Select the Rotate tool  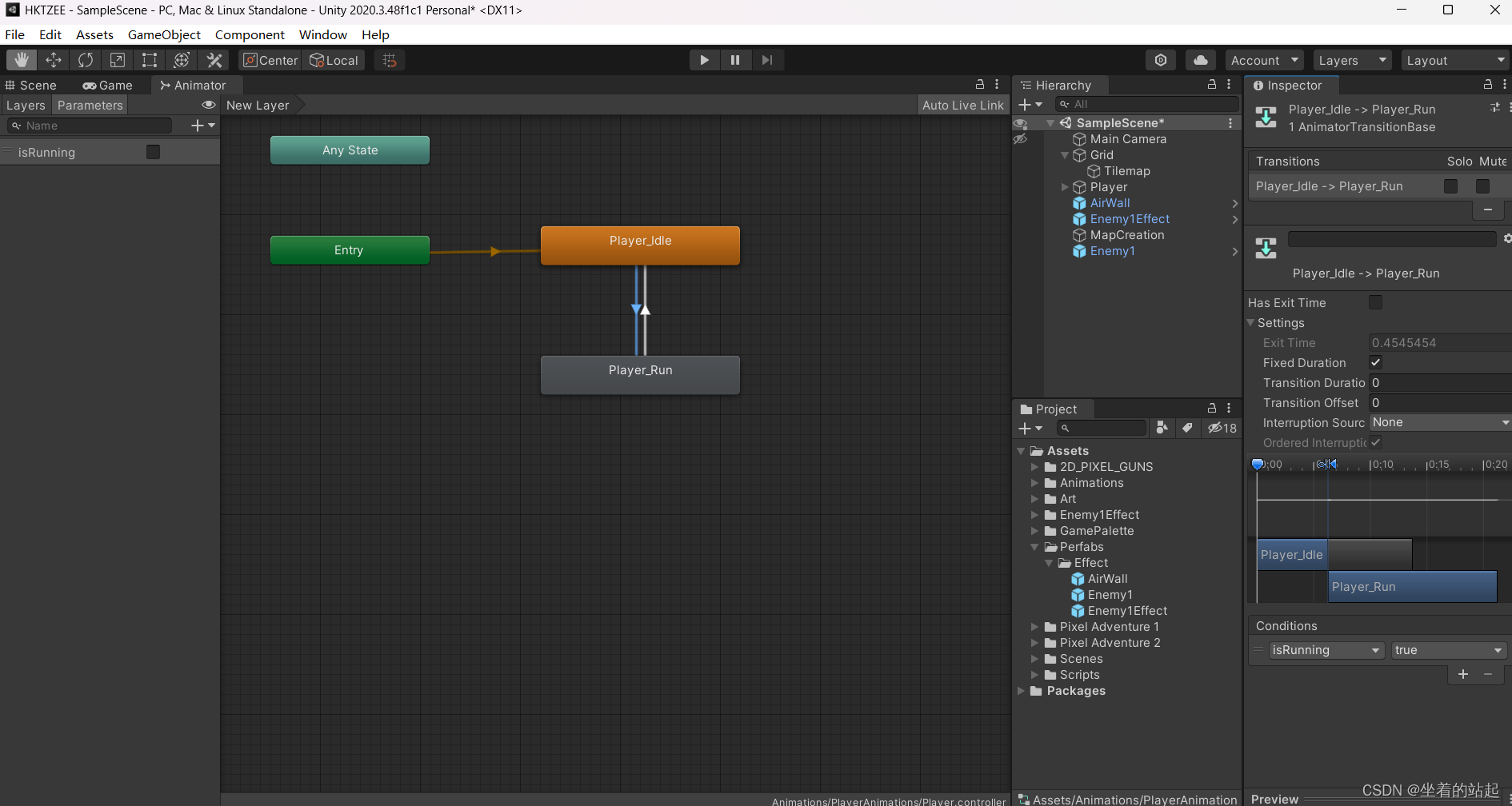[85, 59]
